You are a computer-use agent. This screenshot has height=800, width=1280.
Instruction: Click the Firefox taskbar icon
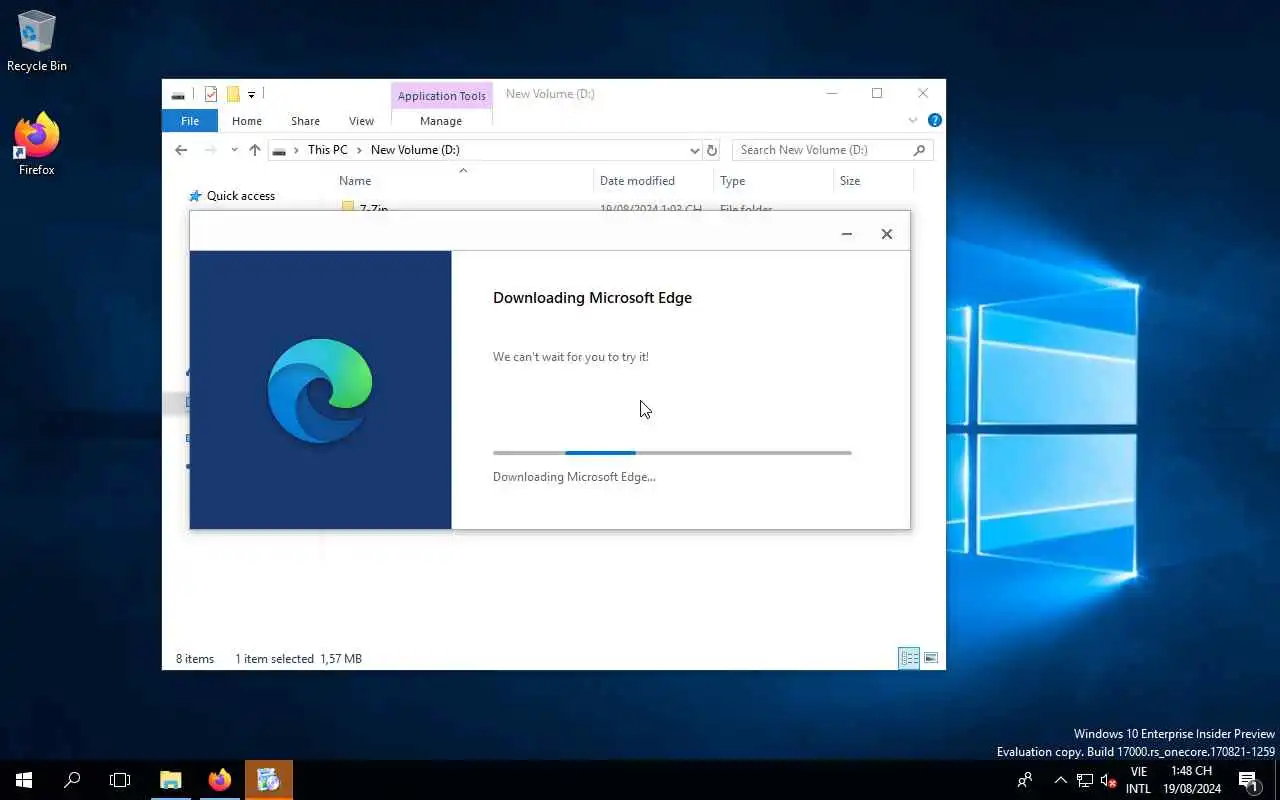pos(220,780)
